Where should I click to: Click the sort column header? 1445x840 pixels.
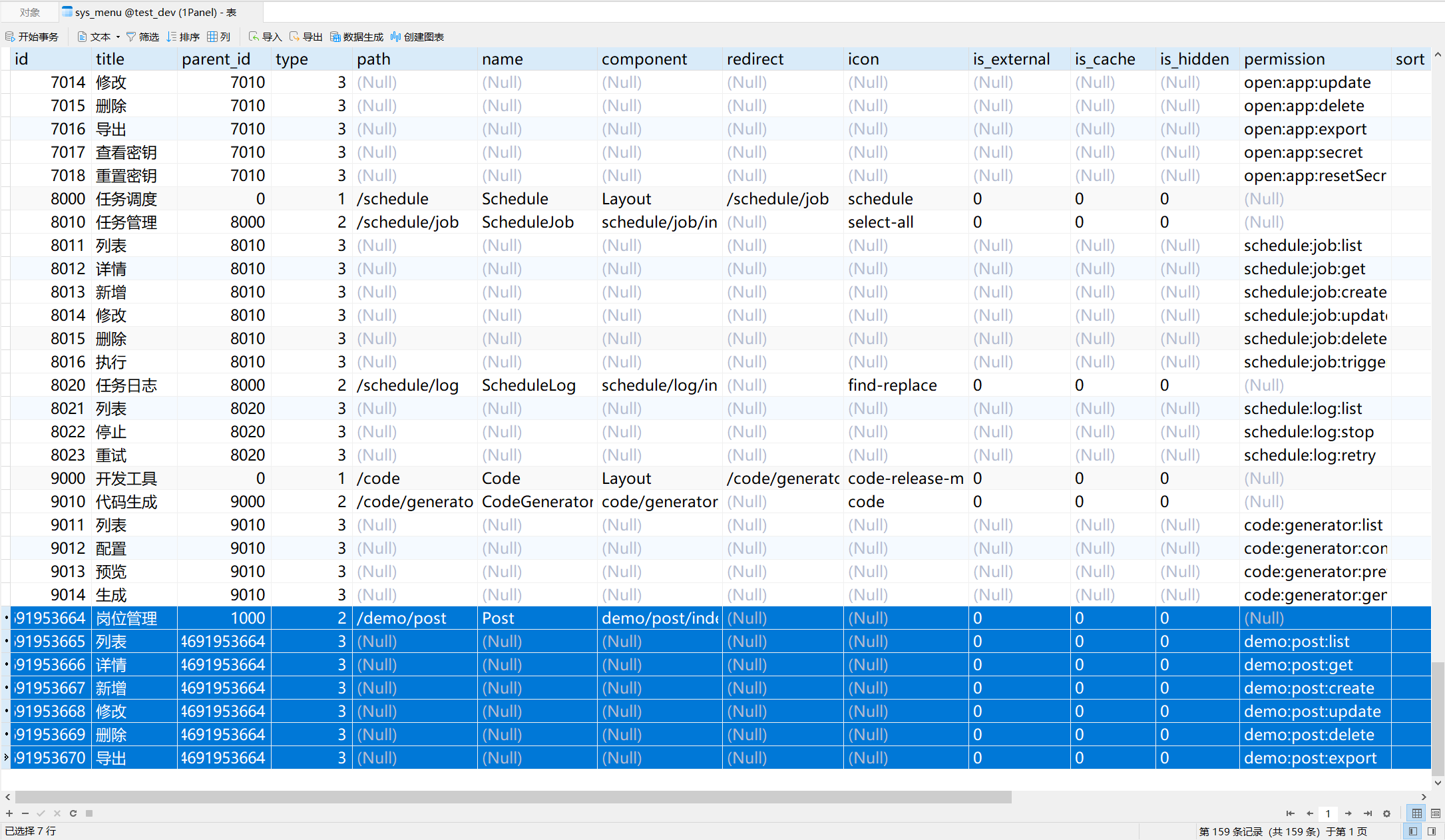(1411, 59)
